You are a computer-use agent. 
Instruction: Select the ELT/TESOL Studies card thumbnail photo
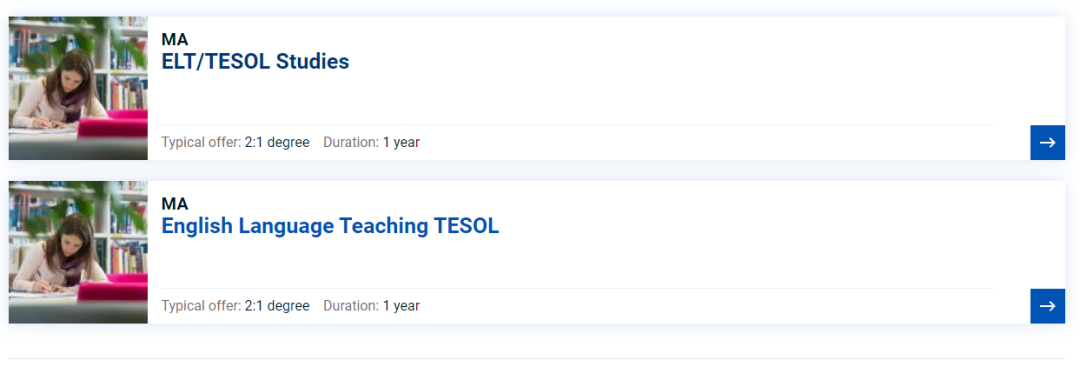(78, 88)
